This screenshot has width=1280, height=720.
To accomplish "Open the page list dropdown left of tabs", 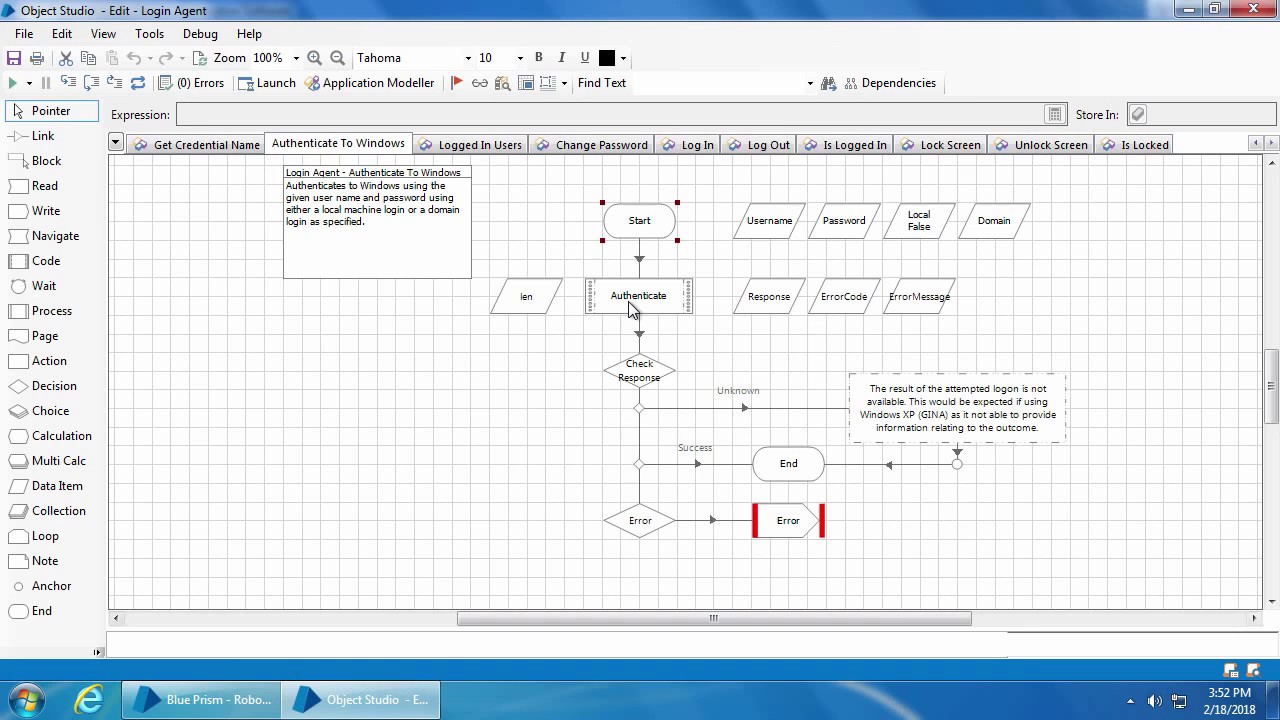I will tap(115, 143).
